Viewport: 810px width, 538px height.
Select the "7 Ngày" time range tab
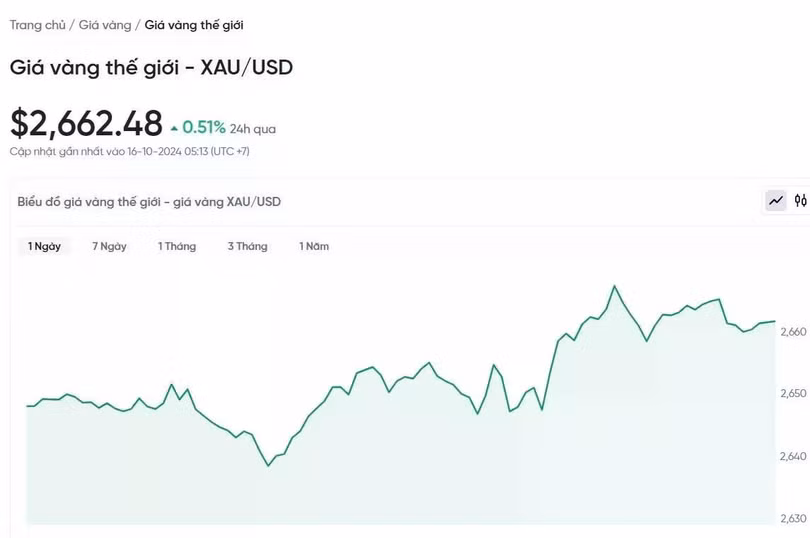[x=109, y=246]
